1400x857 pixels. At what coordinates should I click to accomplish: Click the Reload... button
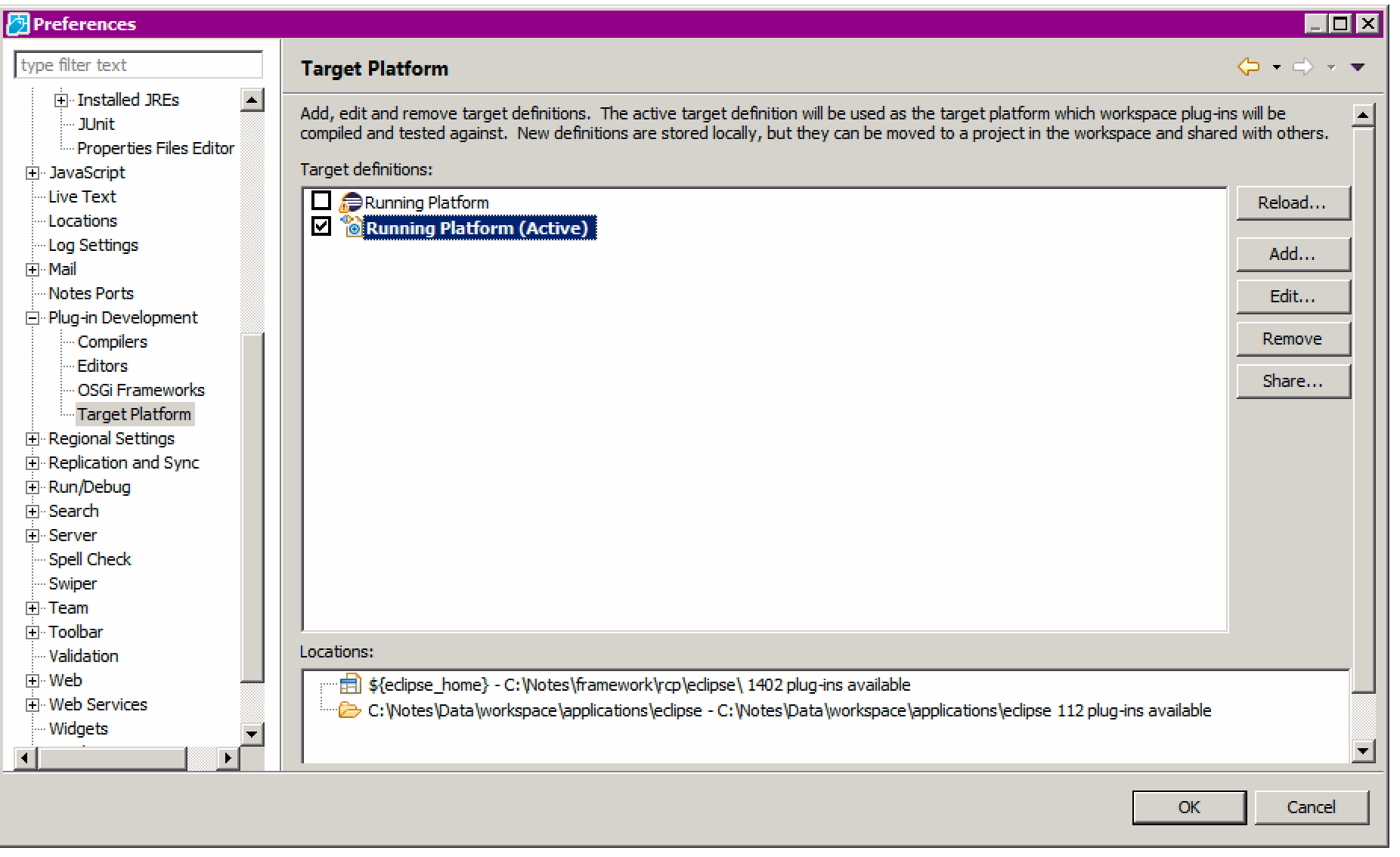[1292, 203]
